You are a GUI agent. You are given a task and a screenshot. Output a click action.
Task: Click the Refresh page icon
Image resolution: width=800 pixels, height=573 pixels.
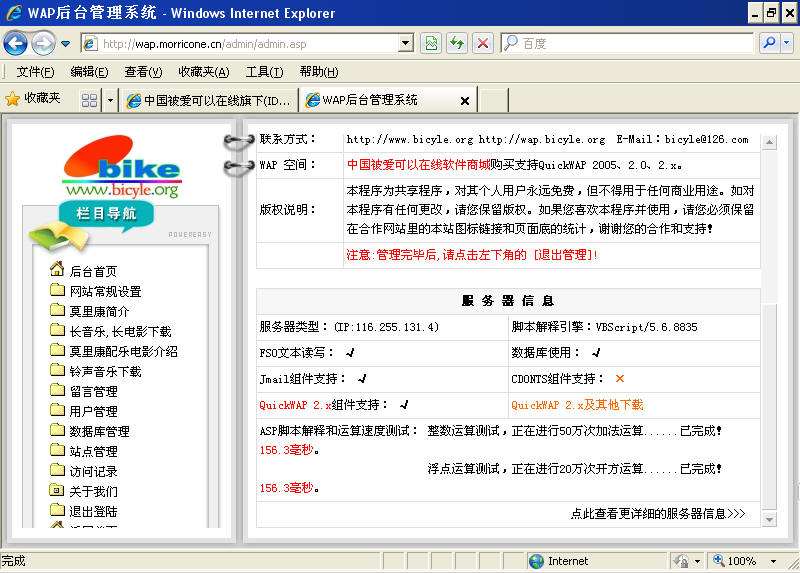[457, 43]
